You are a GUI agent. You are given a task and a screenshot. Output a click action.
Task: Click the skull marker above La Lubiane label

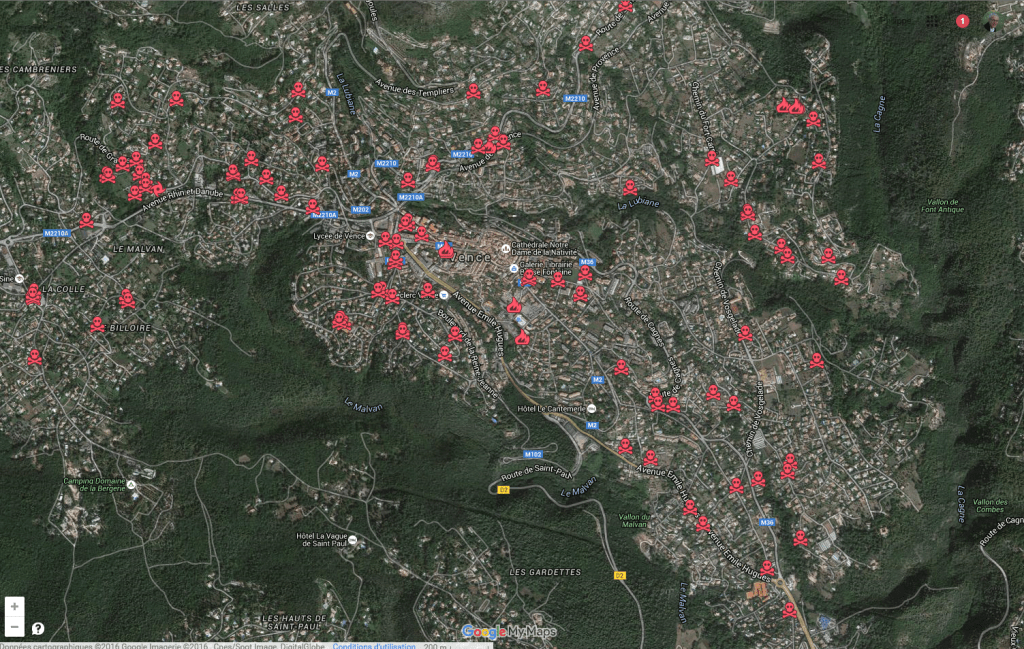630,187
